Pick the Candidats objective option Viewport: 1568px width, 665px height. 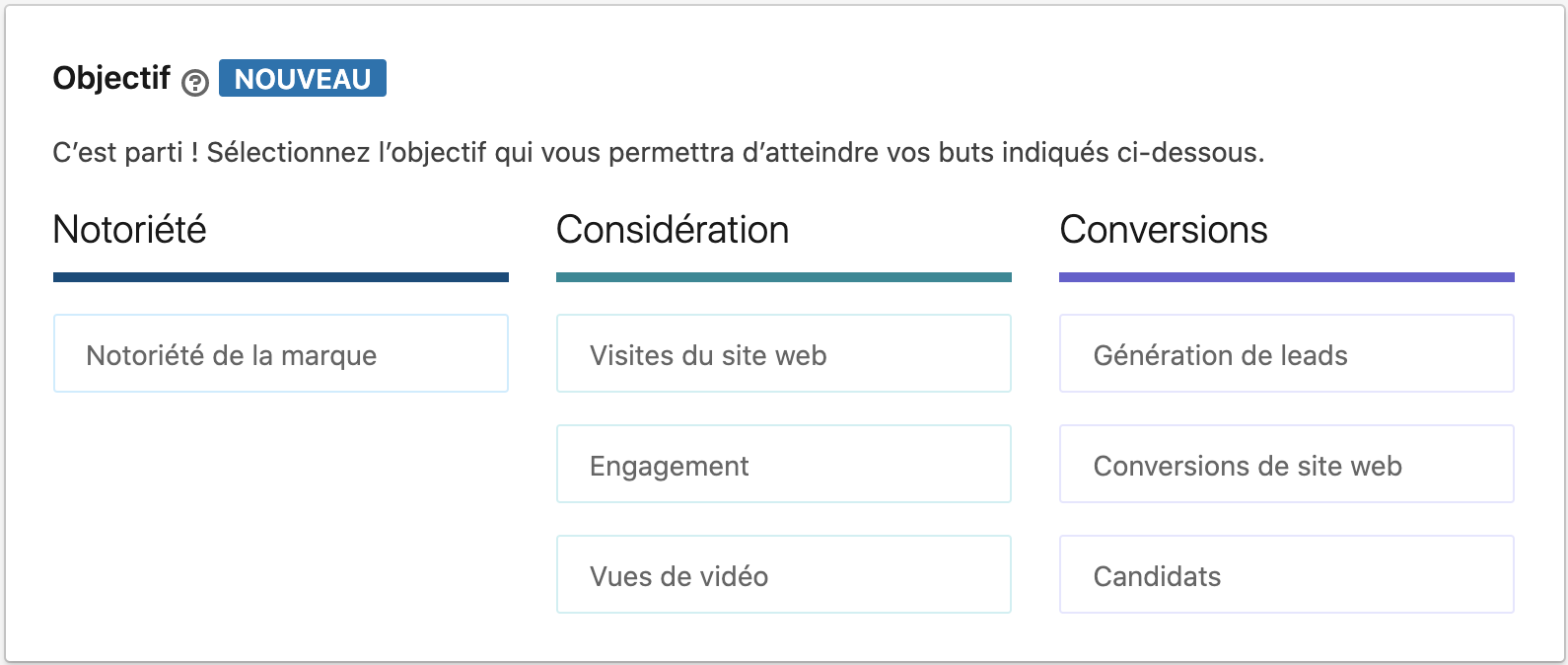(x=1287, y=575)
